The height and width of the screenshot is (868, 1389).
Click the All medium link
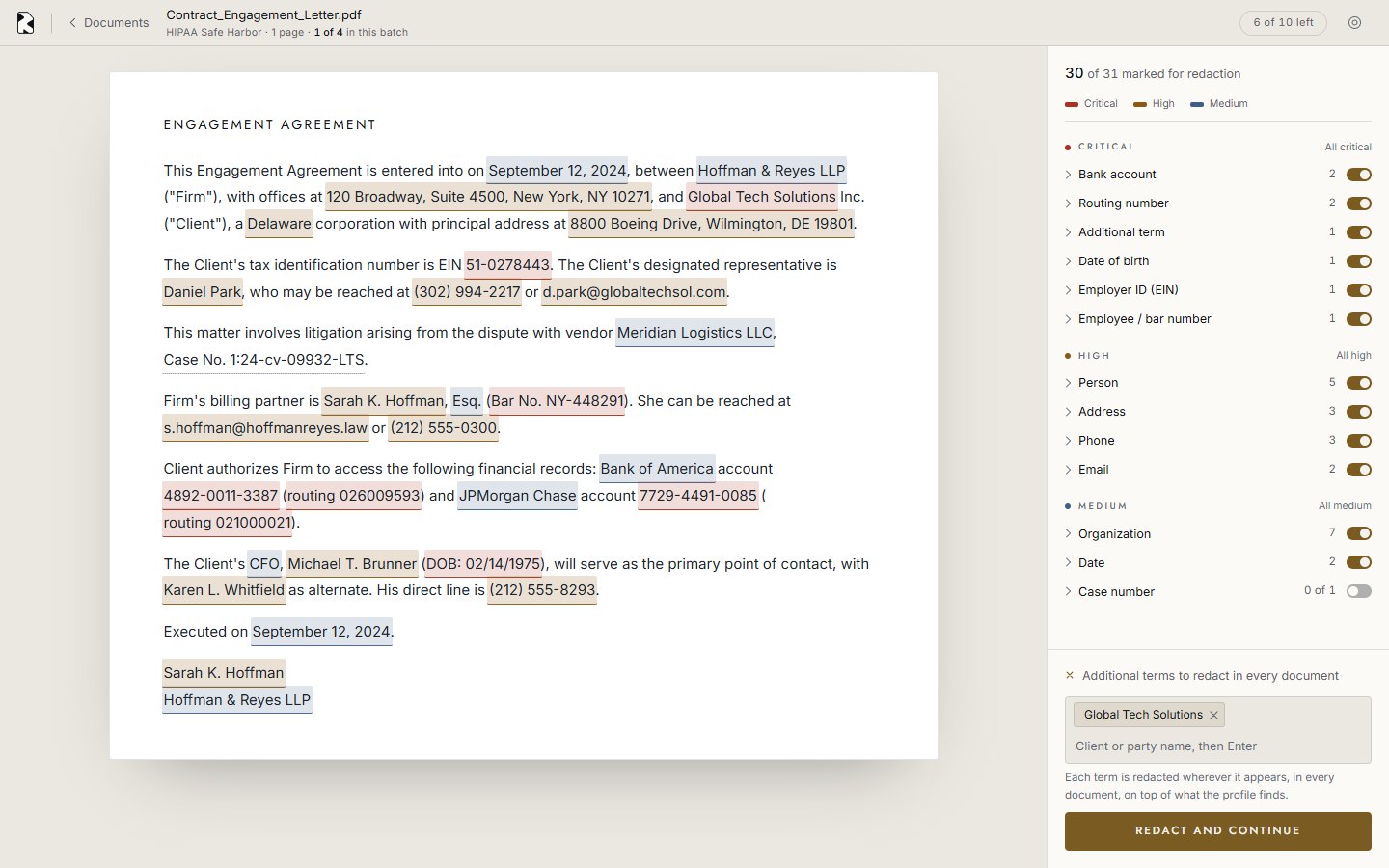(1345, 506)
